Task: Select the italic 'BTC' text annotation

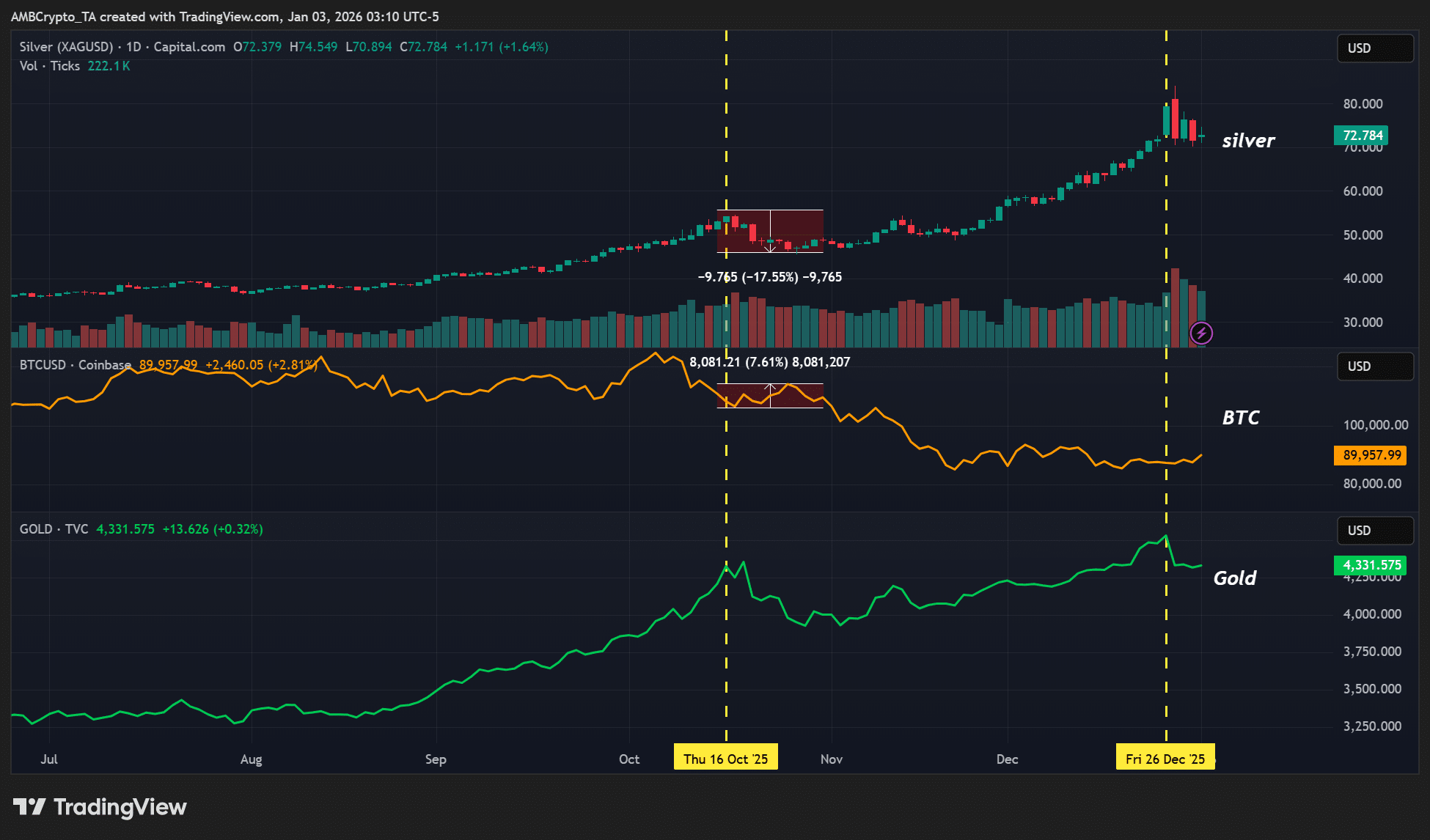Action: (1241, 418)
